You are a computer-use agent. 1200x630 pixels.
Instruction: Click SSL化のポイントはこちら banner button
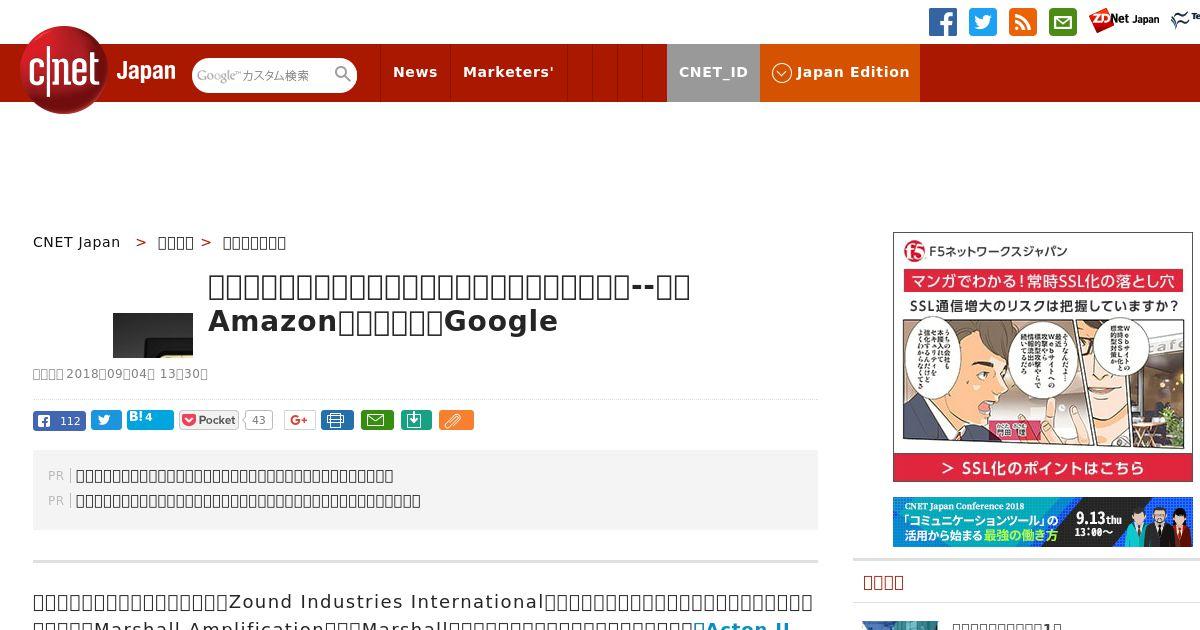pyautogui.click(x=1043, y=468)
